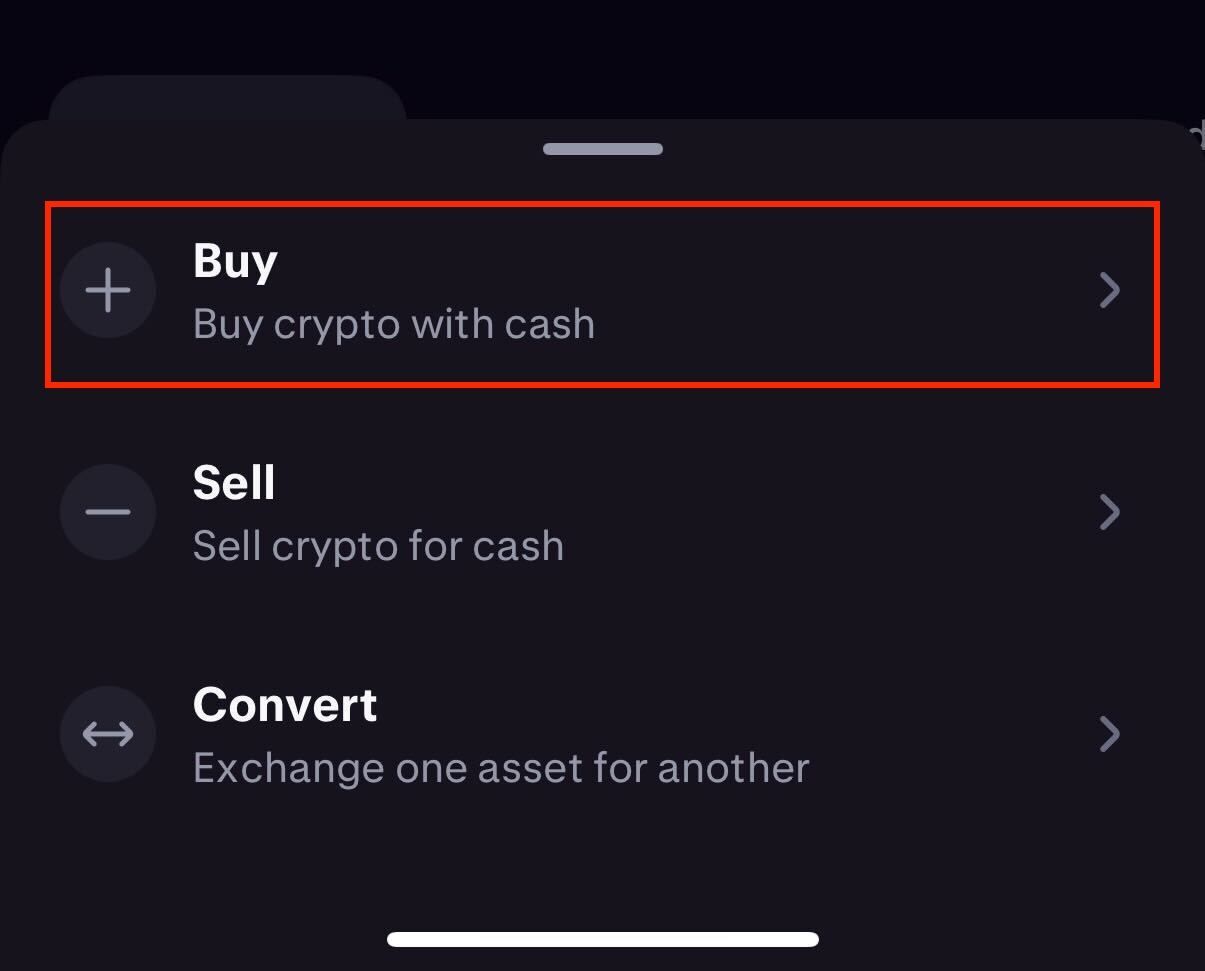This screenshot has width=1205, height=971.
Task: Open the Sell option via its chevron
Action: [1110, 512]
